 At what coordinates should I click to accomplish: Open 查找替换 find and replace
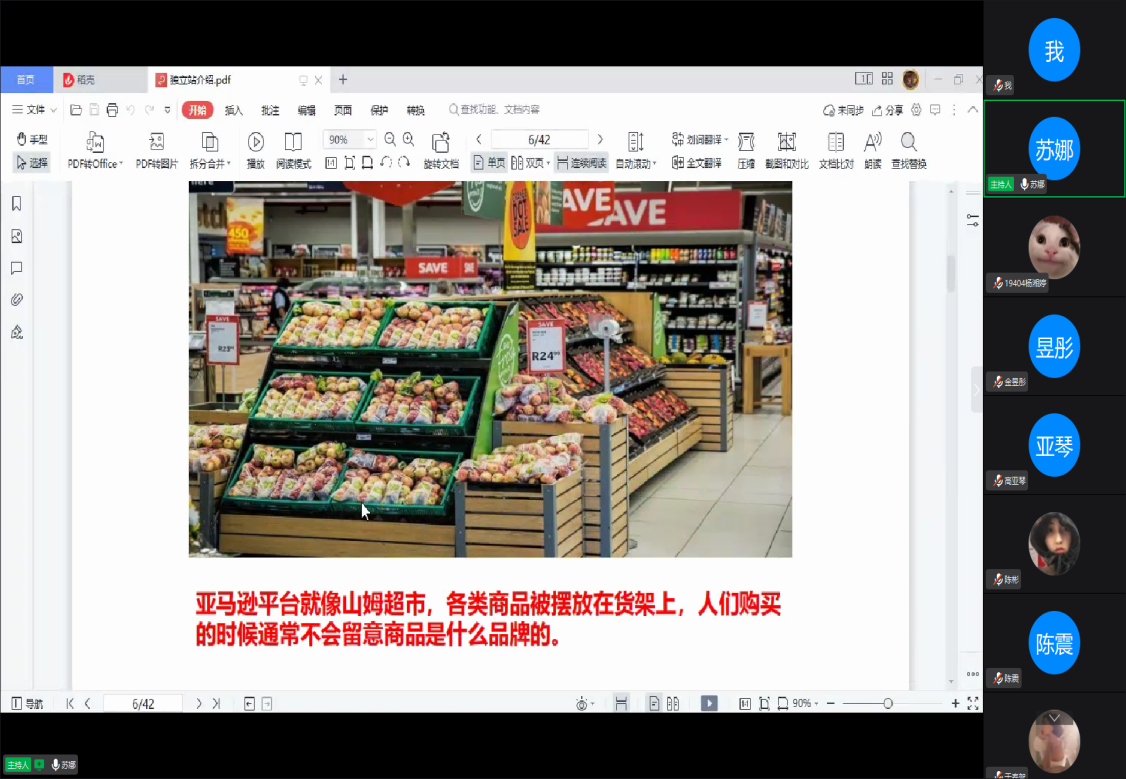pyautogui.click(x=908, y=142)
